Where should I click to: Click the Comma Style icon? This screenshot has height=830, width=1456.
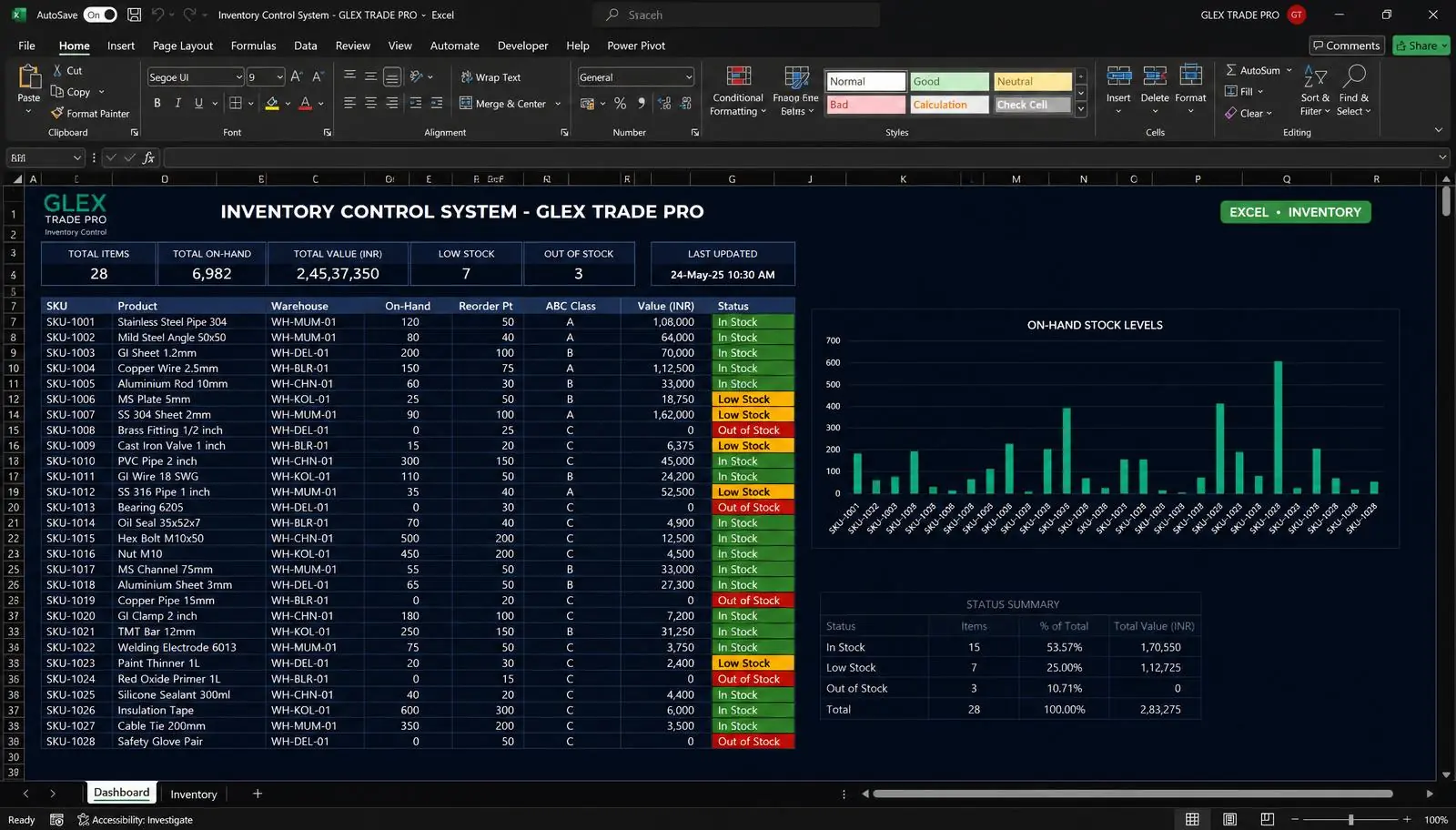[x=642, y=103]
